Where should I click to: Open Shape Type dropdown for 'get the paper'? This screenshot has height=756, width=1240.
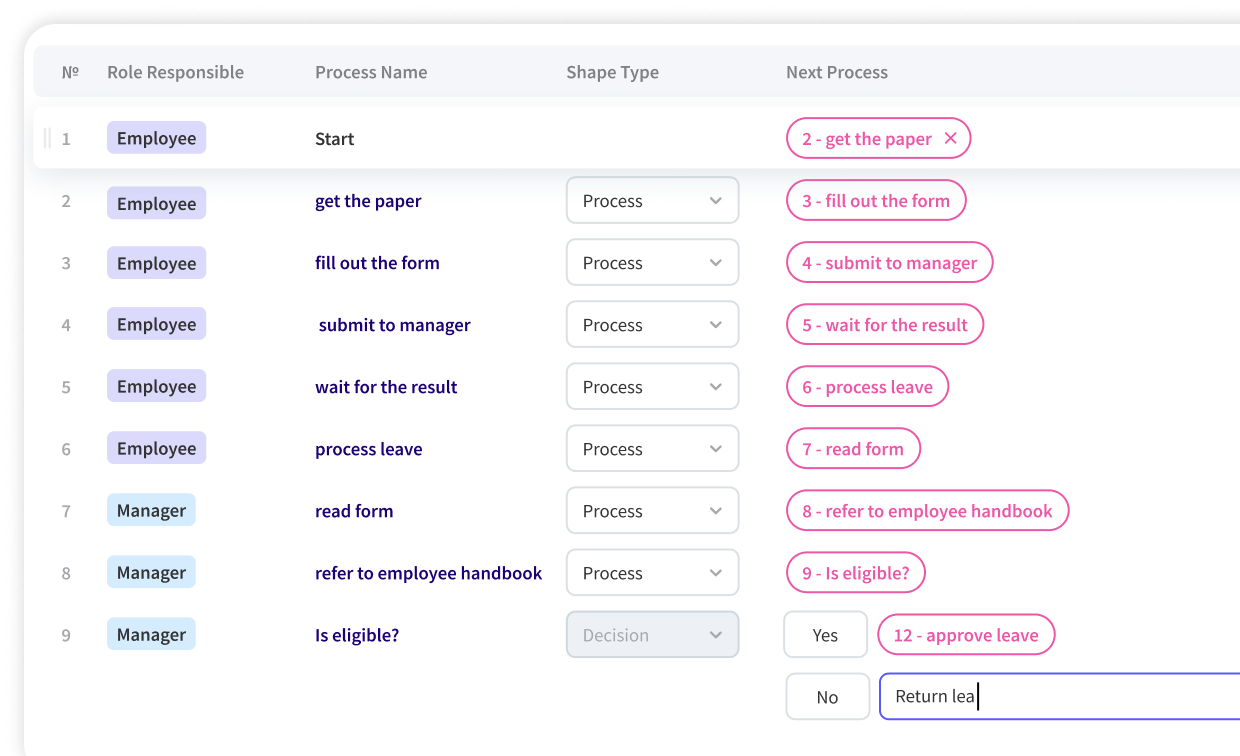click(x=652, y=201)
